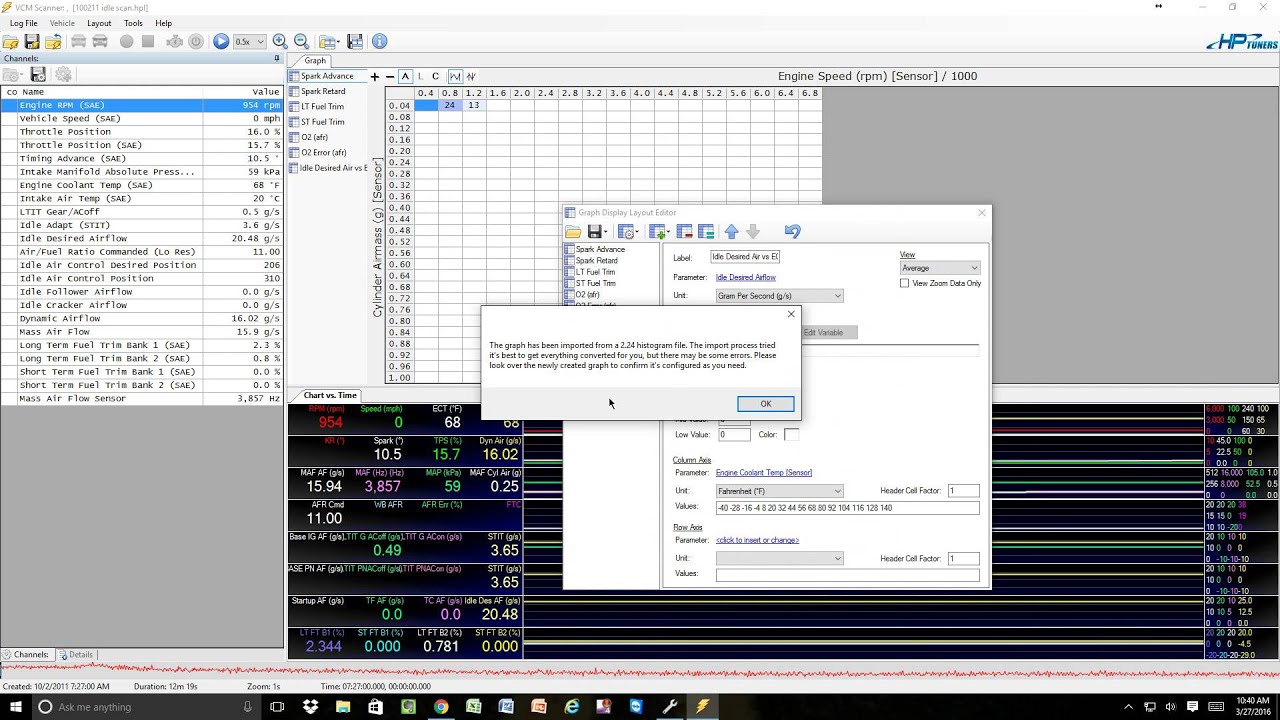The image size is (1280, 720).
Task: Click the remove graph icon with red minus
Action: [684, 232]
